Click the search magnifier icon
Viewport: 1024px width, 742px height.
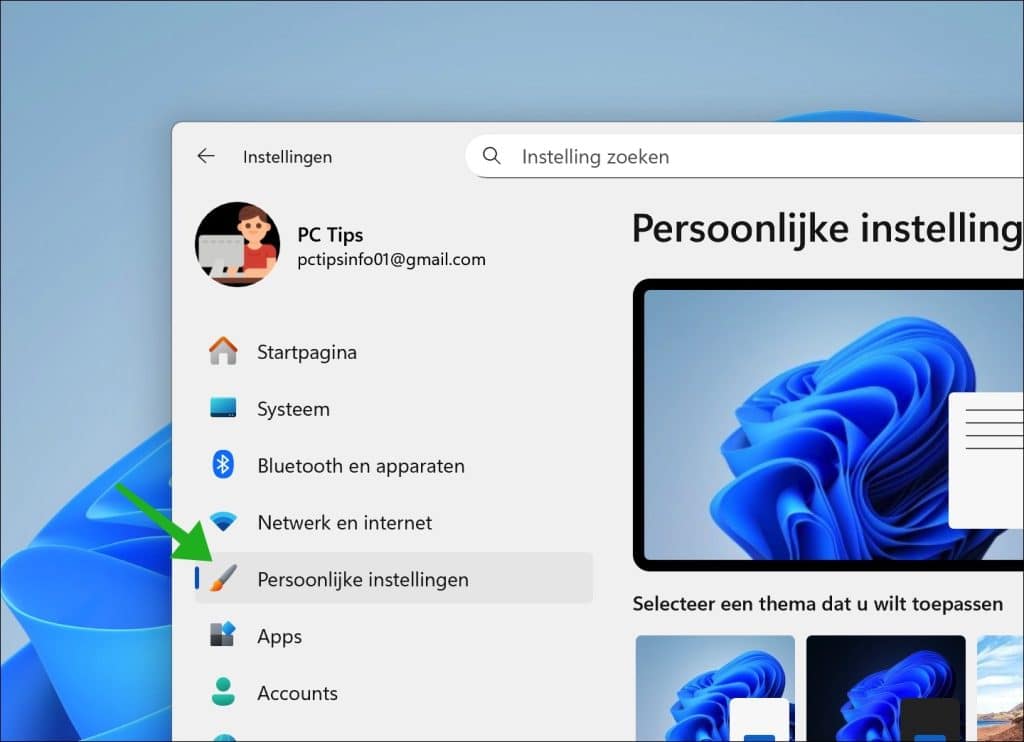491,156
